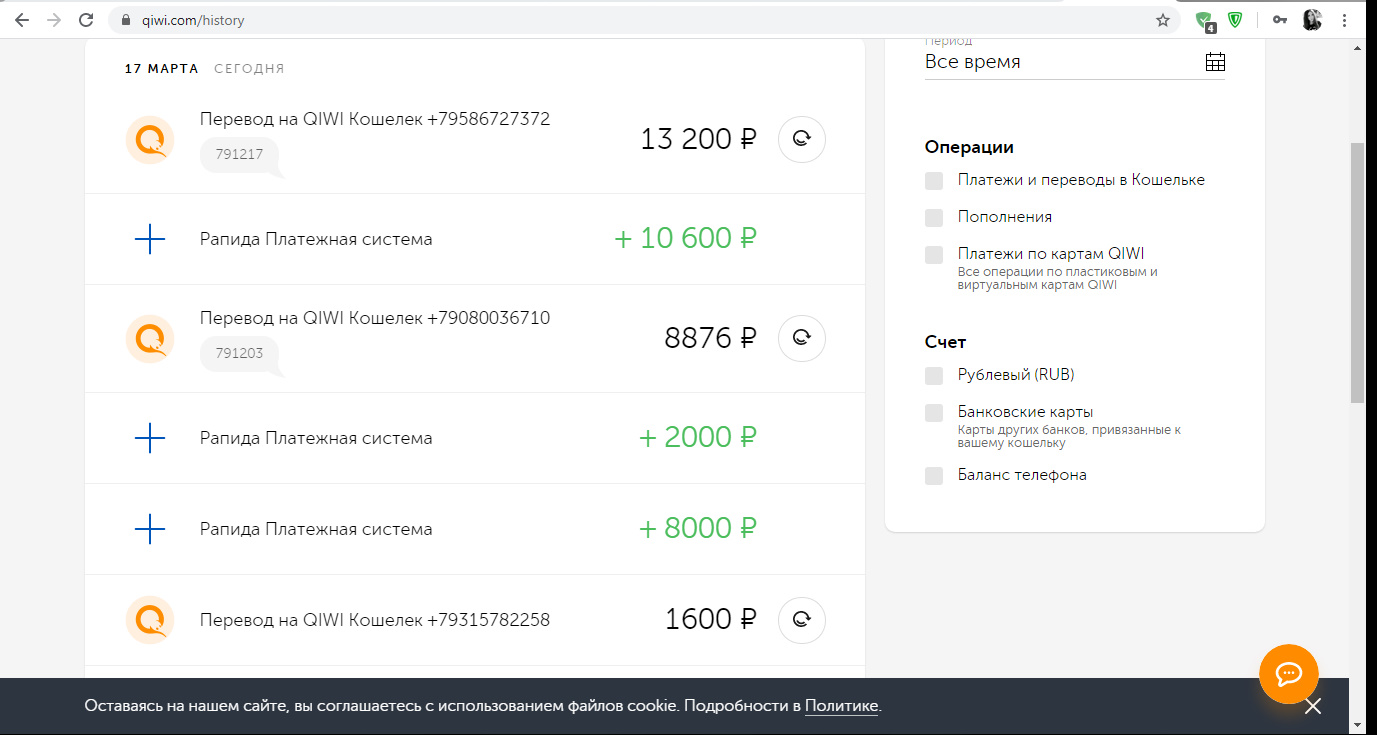Image resolution: width=1377 pixels, height=735 pixels.
Task: Open the orange chat support bubble
Action: click(x=1288, y=674)
